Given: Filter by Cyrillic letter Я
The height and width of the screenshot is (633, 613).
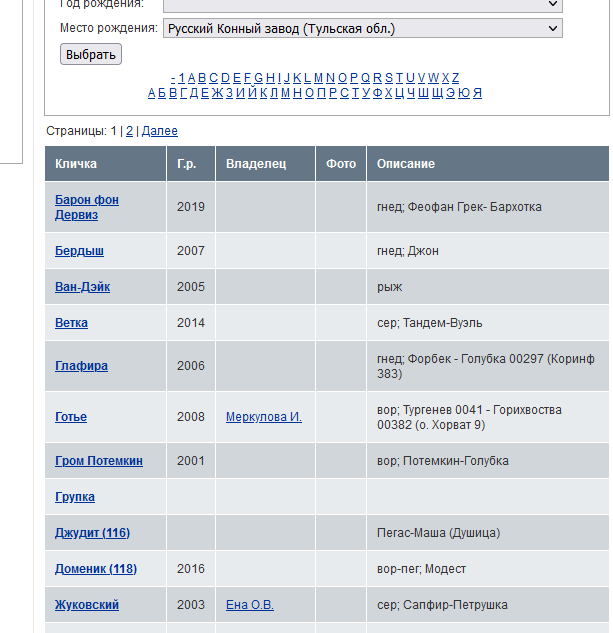Looking at the screenshot, I should coord(477,93).
